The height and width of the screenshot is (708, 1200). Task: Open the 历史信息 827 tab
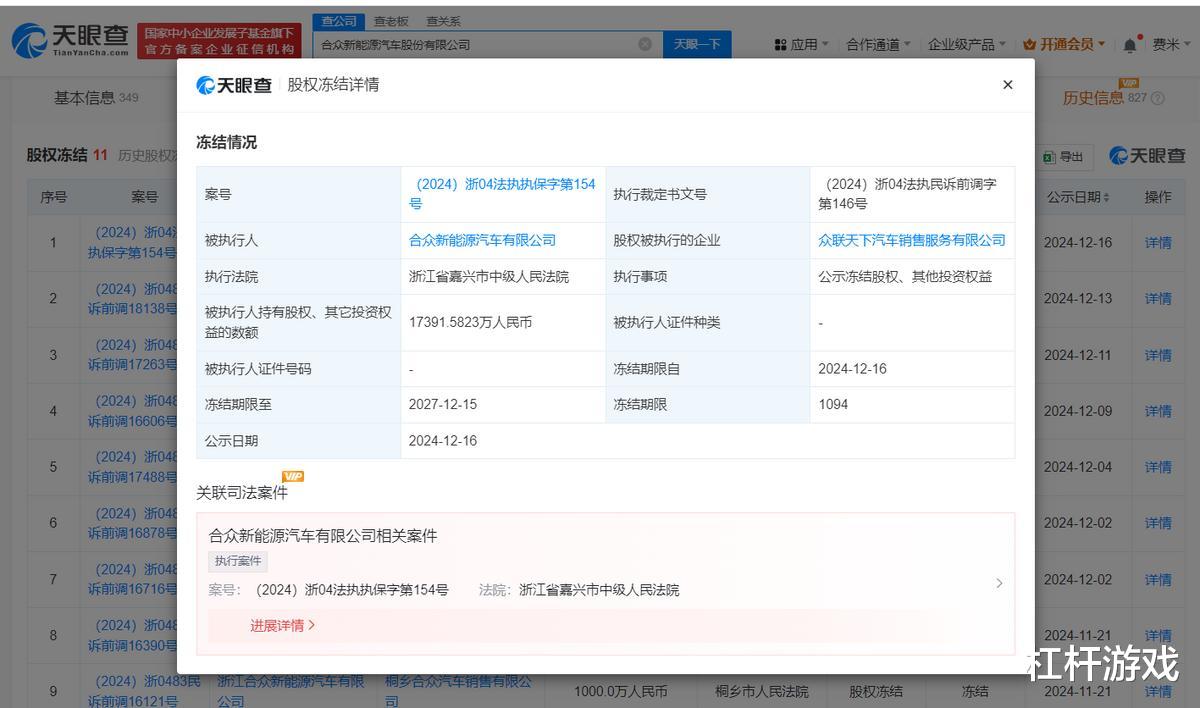1105,97
